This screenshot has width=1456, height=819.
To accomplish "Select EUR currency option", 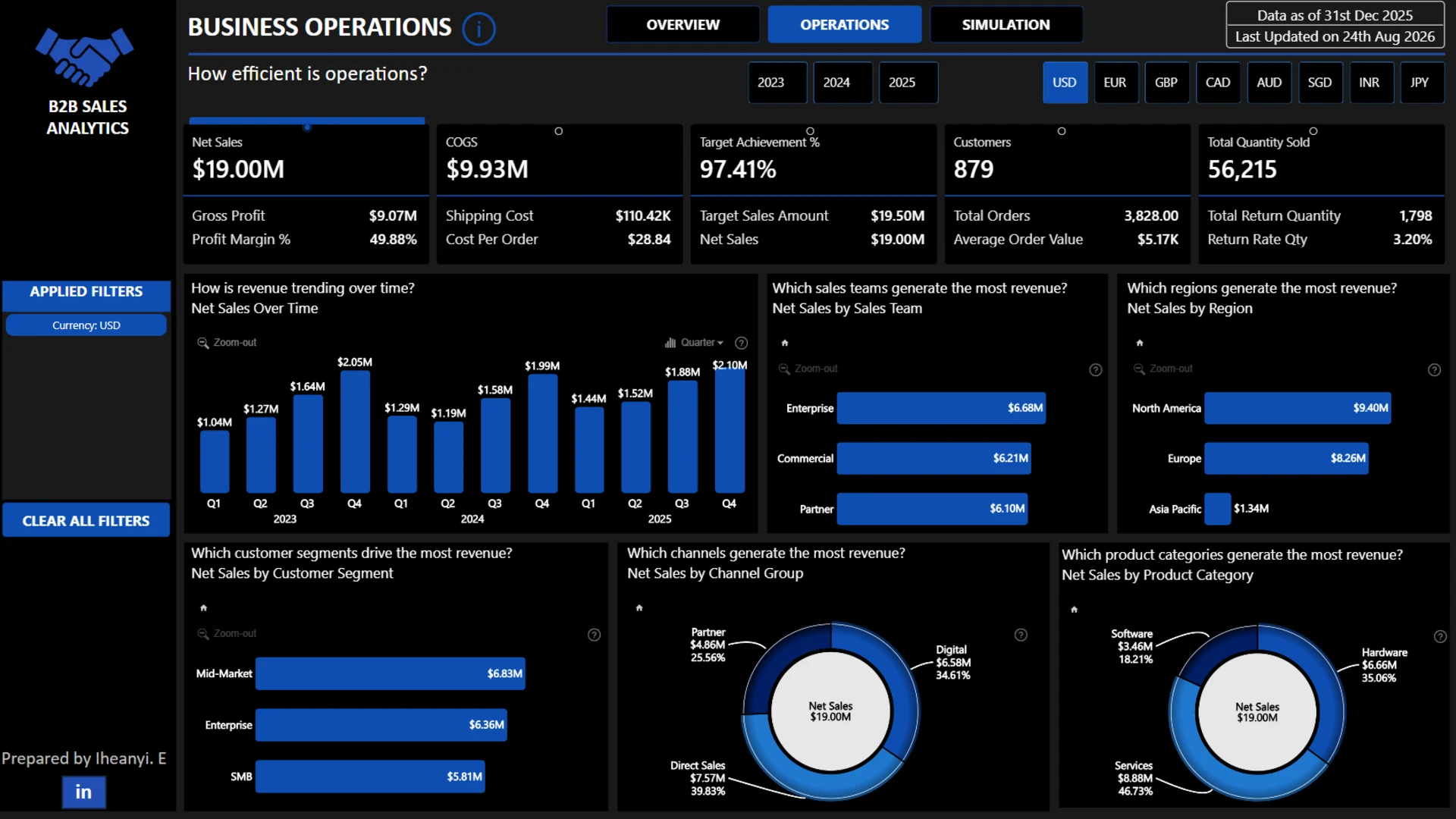I will (1115, 82).
